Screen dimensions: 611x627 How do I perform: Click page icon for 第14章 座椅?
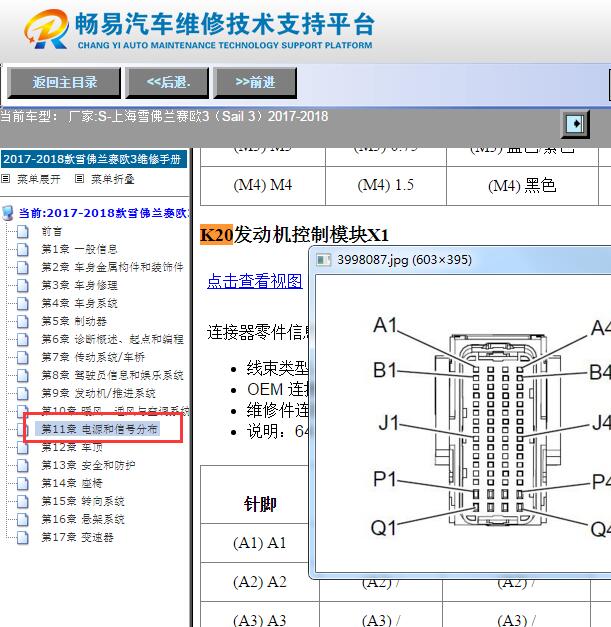click(x=23, y=483)
